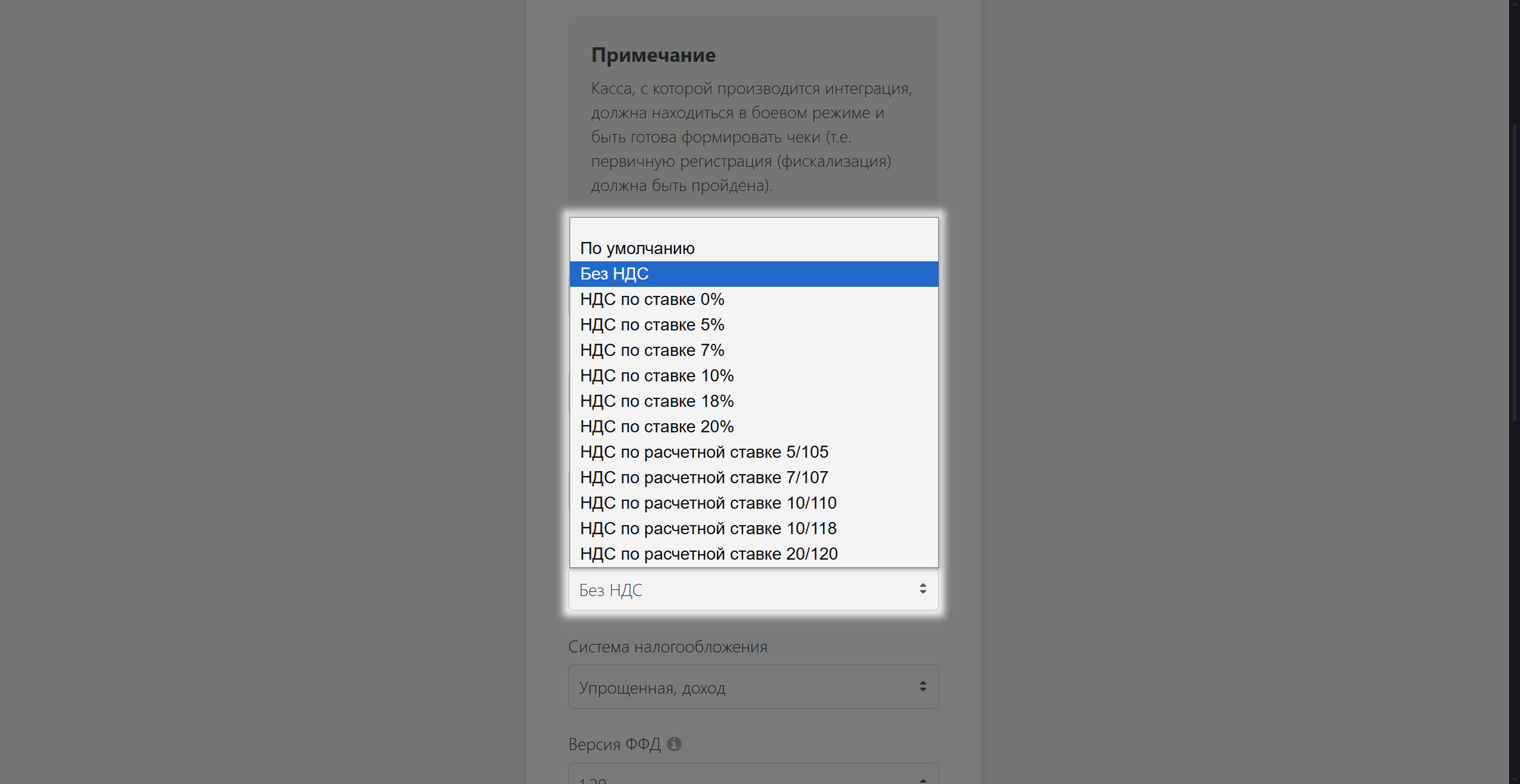The width and height of the screenshot is (1520, 784).
Task: Click arrows icon on "Без НДС" select
Action: pos(923,589)
